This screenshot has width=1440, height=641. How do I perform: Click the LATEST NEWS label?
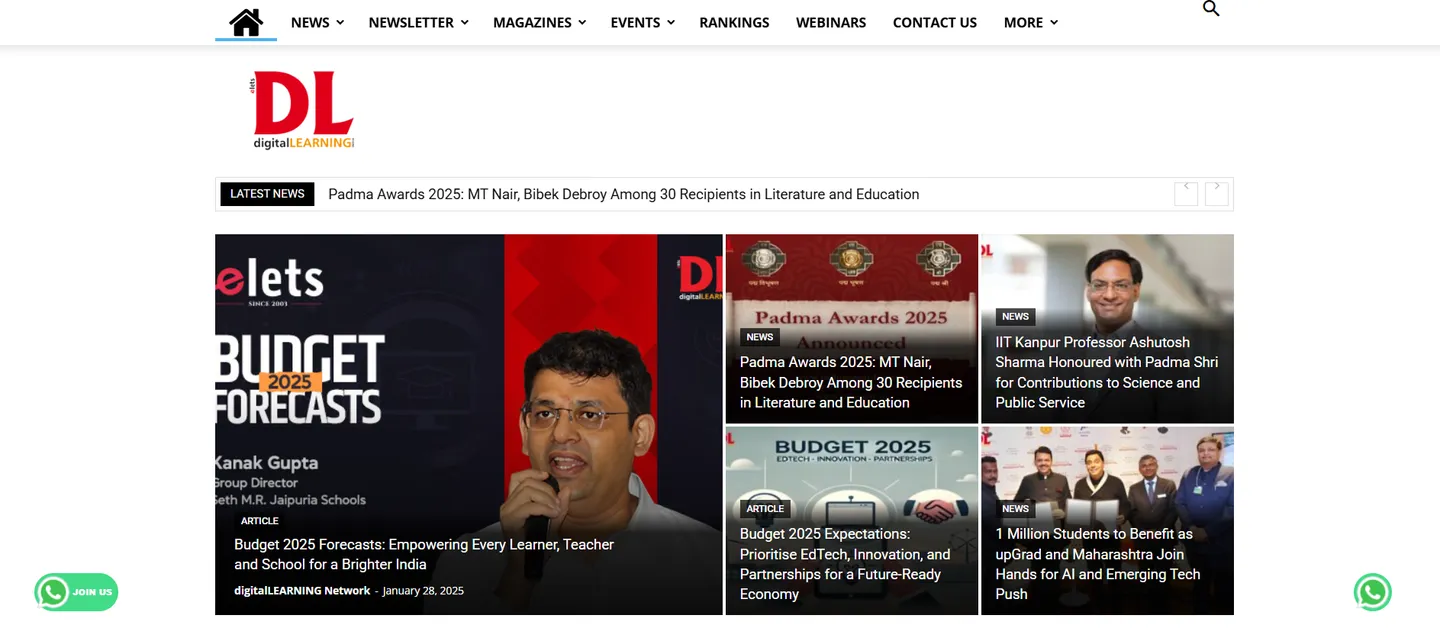(x=267, y=194)
